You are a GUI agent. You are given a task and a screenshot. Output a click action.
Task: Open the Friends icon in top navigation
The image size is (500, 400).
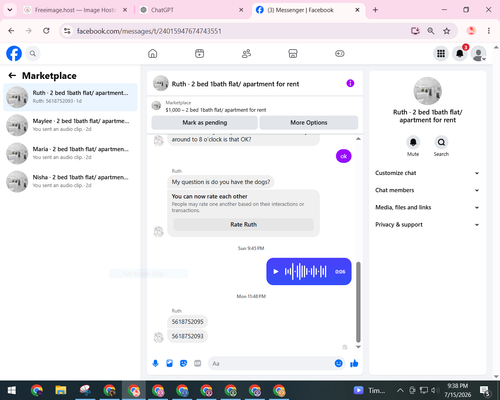coord(246,53)
